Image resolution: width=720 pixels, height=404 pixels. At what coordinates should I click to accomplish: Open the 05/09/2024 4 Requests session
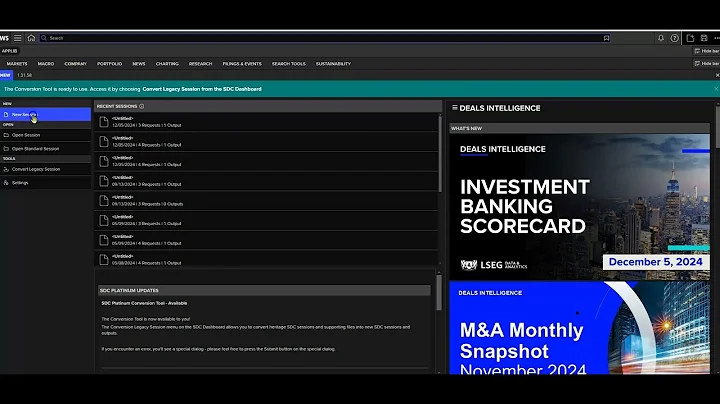coord(266,240)
